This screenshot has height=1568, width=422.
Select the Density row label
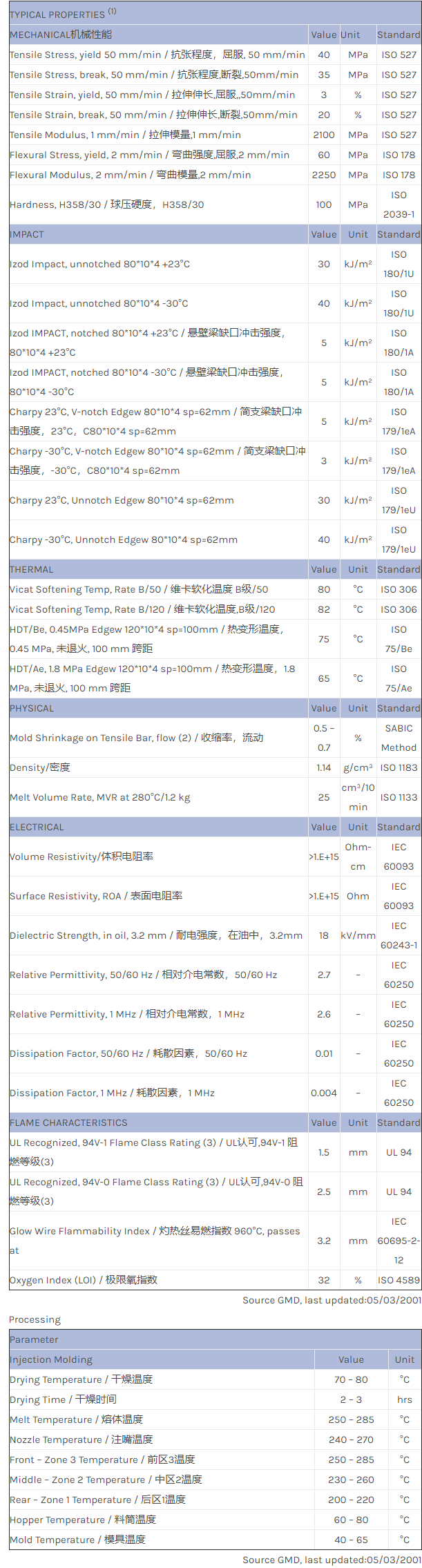pyautogui.click(x=40, y=768)
